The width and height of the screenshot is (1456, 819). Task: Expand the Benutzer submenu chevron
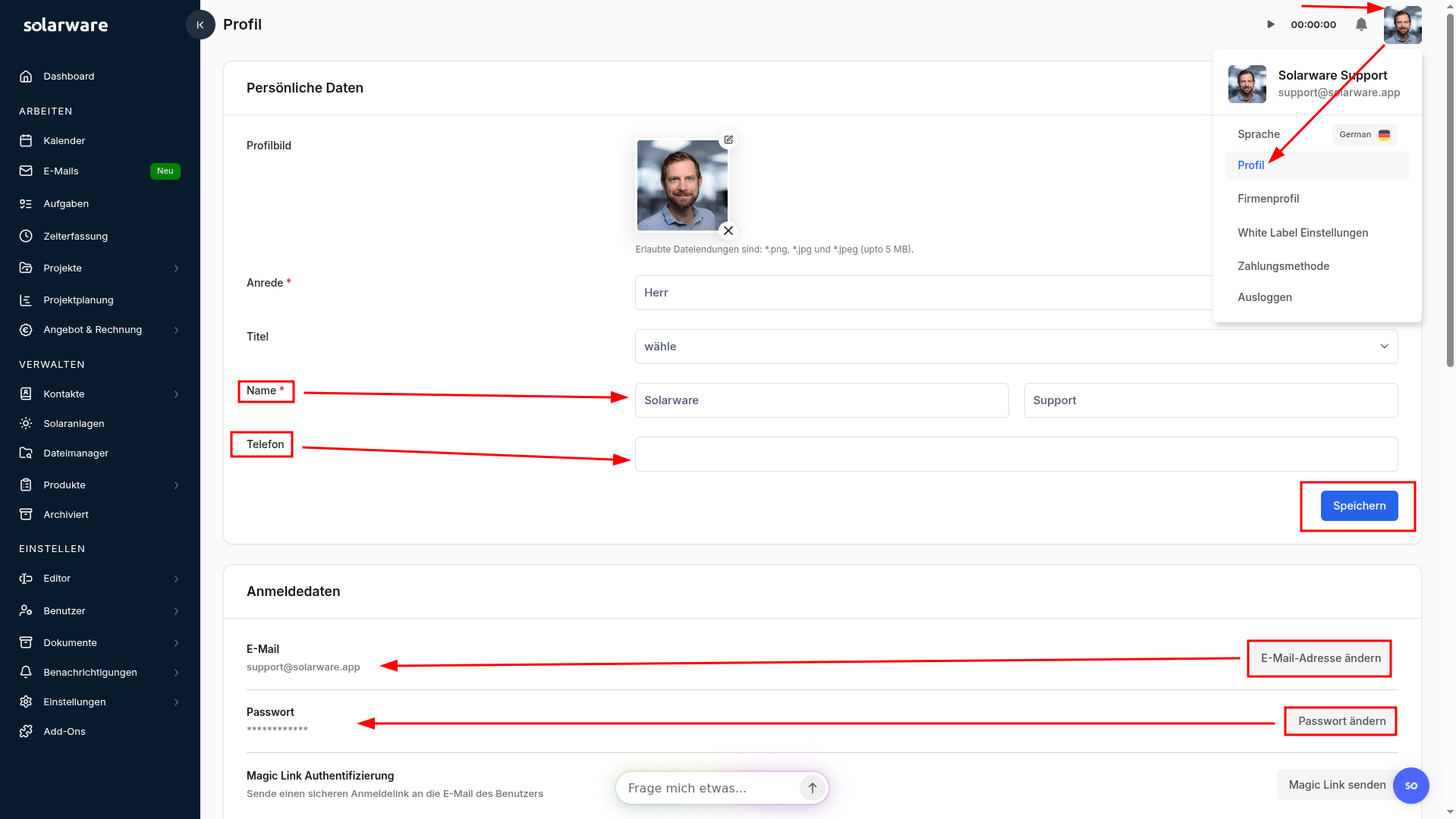pos(176,611)
